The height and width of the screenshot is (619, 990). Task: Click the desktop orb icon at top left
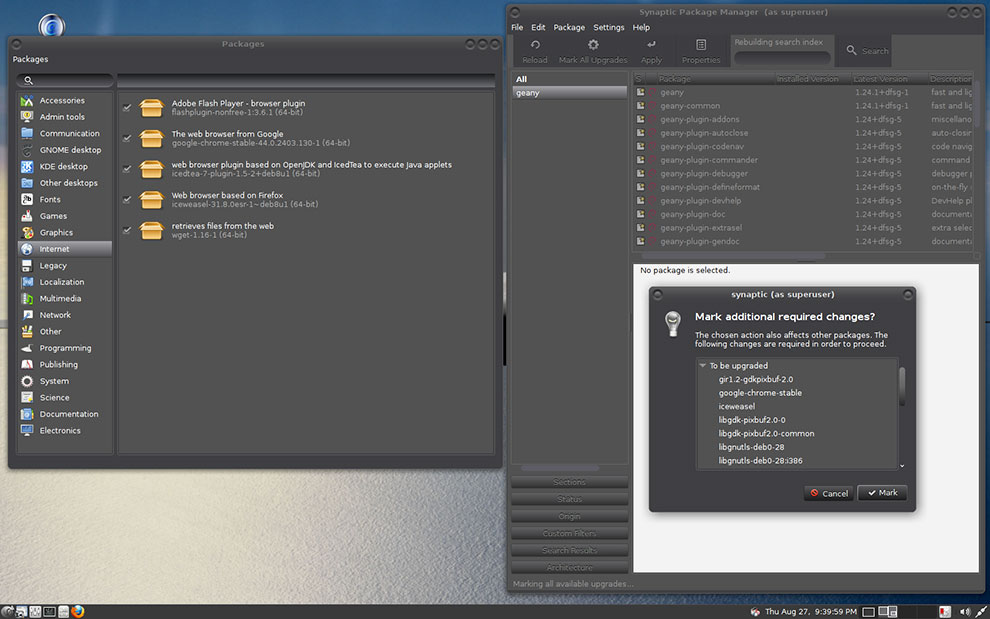click(x=52, y=26)
